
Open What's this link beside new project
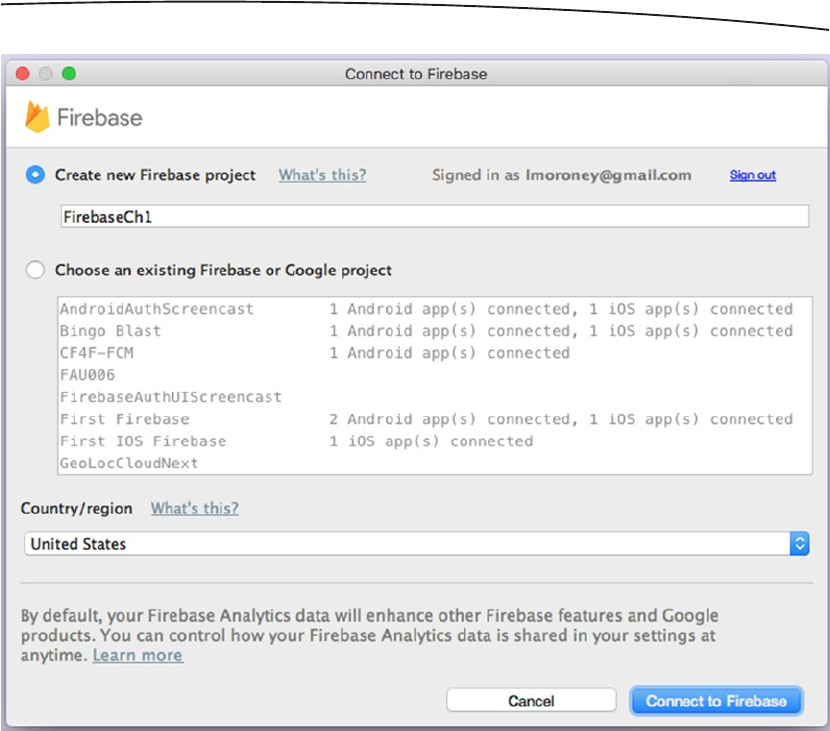(322, 175)
